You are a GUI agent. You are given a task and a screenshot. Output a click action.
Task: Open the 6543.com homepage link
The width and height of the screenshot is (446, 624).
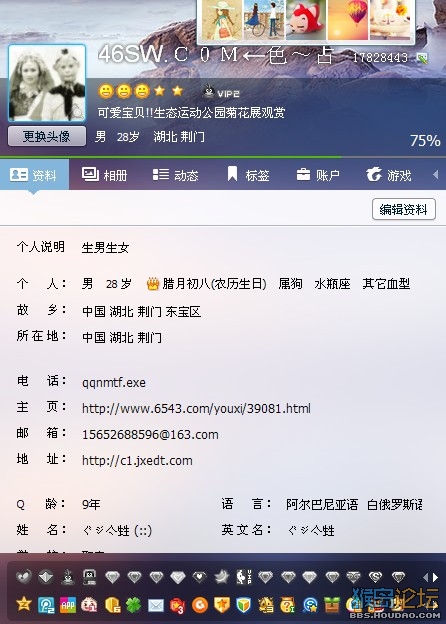pos(196,408)
